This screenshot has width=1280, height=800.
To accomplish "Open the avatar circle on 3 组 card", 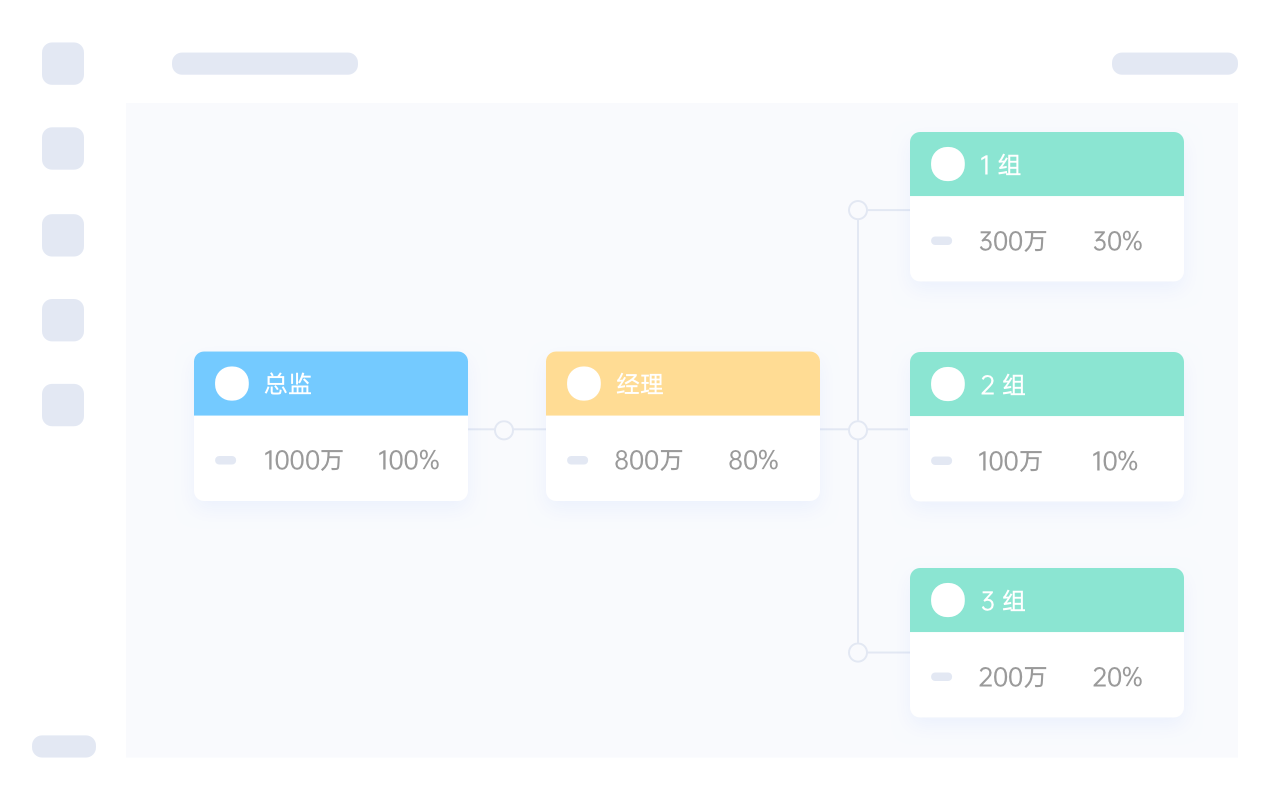I will 948,600.
